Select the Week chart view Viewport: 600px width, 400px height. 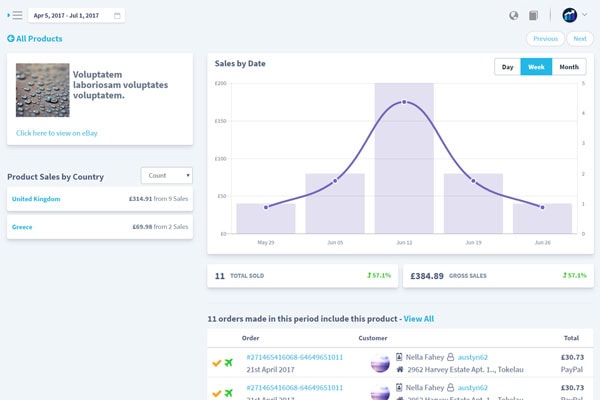(x=536, y=67)
